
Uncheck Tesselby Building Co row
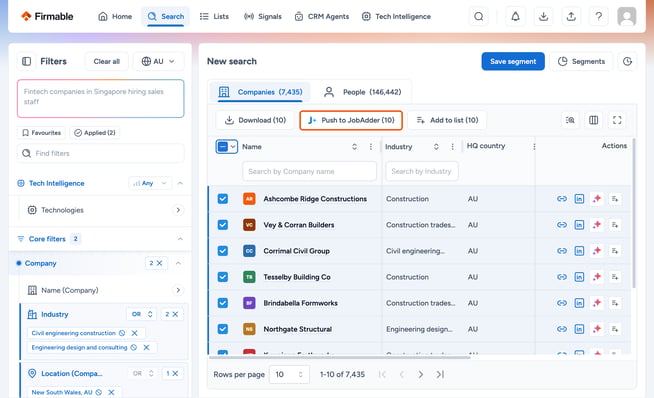tap(223, 277)
